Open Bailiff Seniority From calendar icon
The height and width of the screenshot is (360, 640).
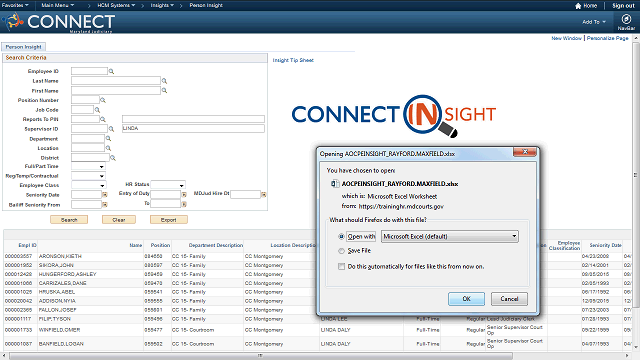pos(105,205)
